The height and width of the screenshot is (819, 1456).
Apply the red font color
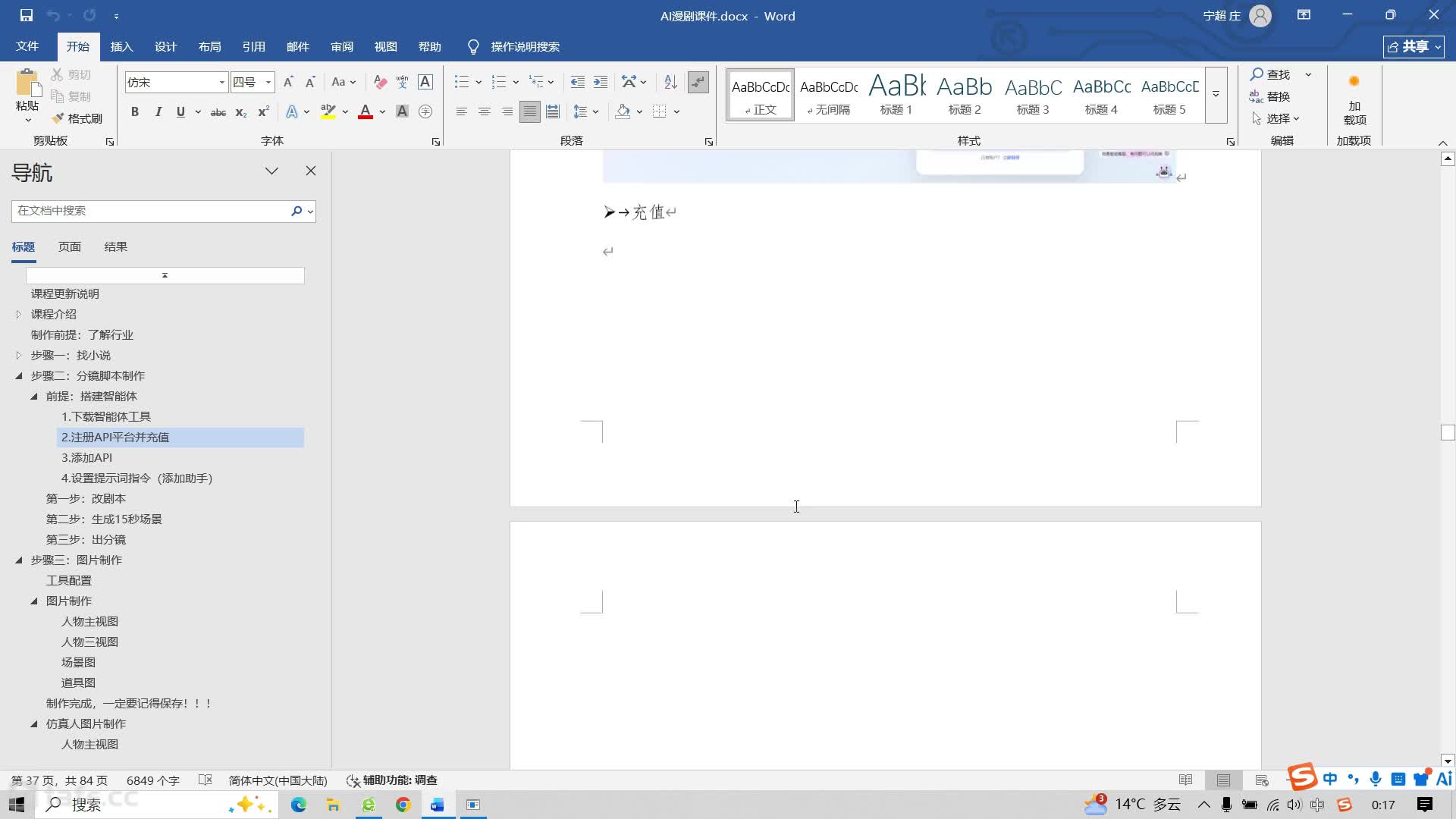366,111
